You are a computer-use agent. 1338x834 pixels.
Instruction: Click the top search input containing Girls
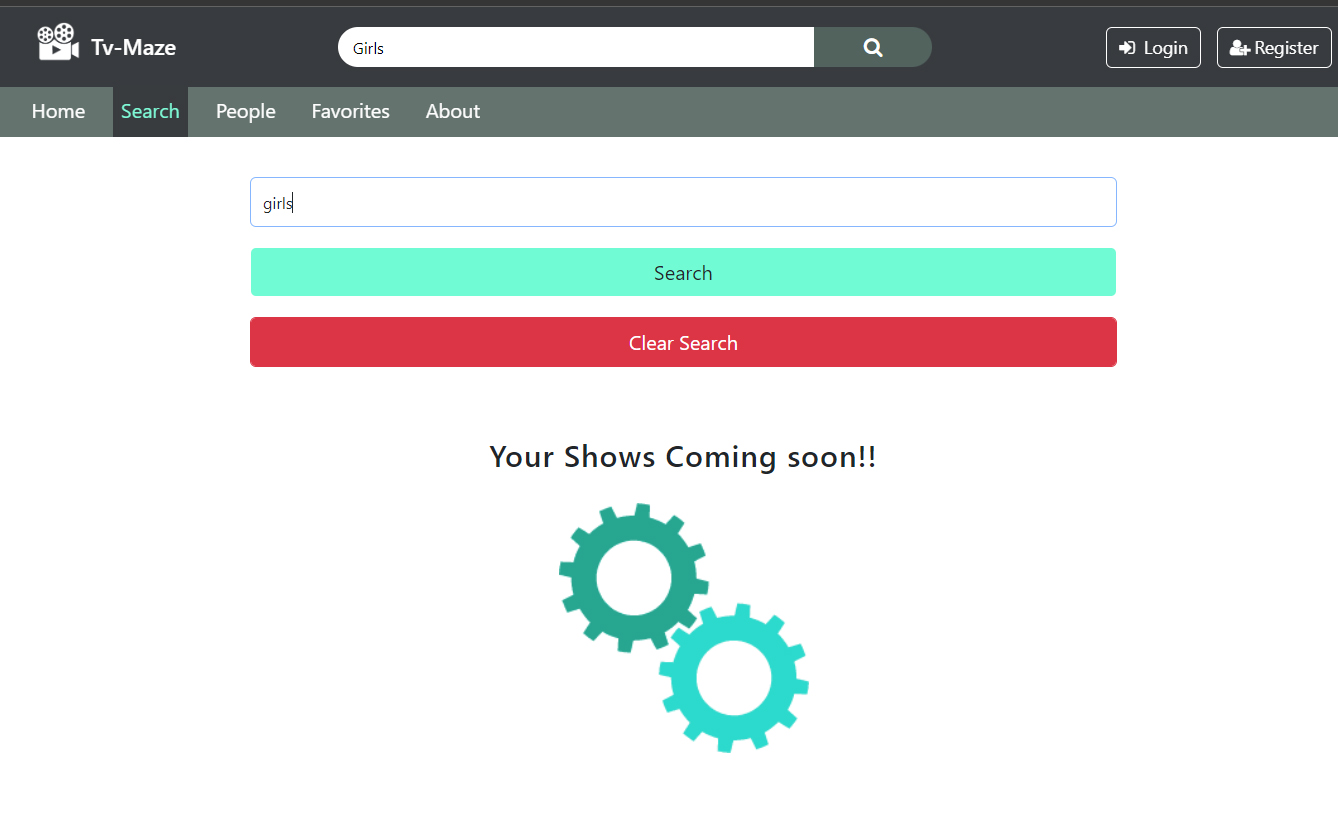coord(575,47)
